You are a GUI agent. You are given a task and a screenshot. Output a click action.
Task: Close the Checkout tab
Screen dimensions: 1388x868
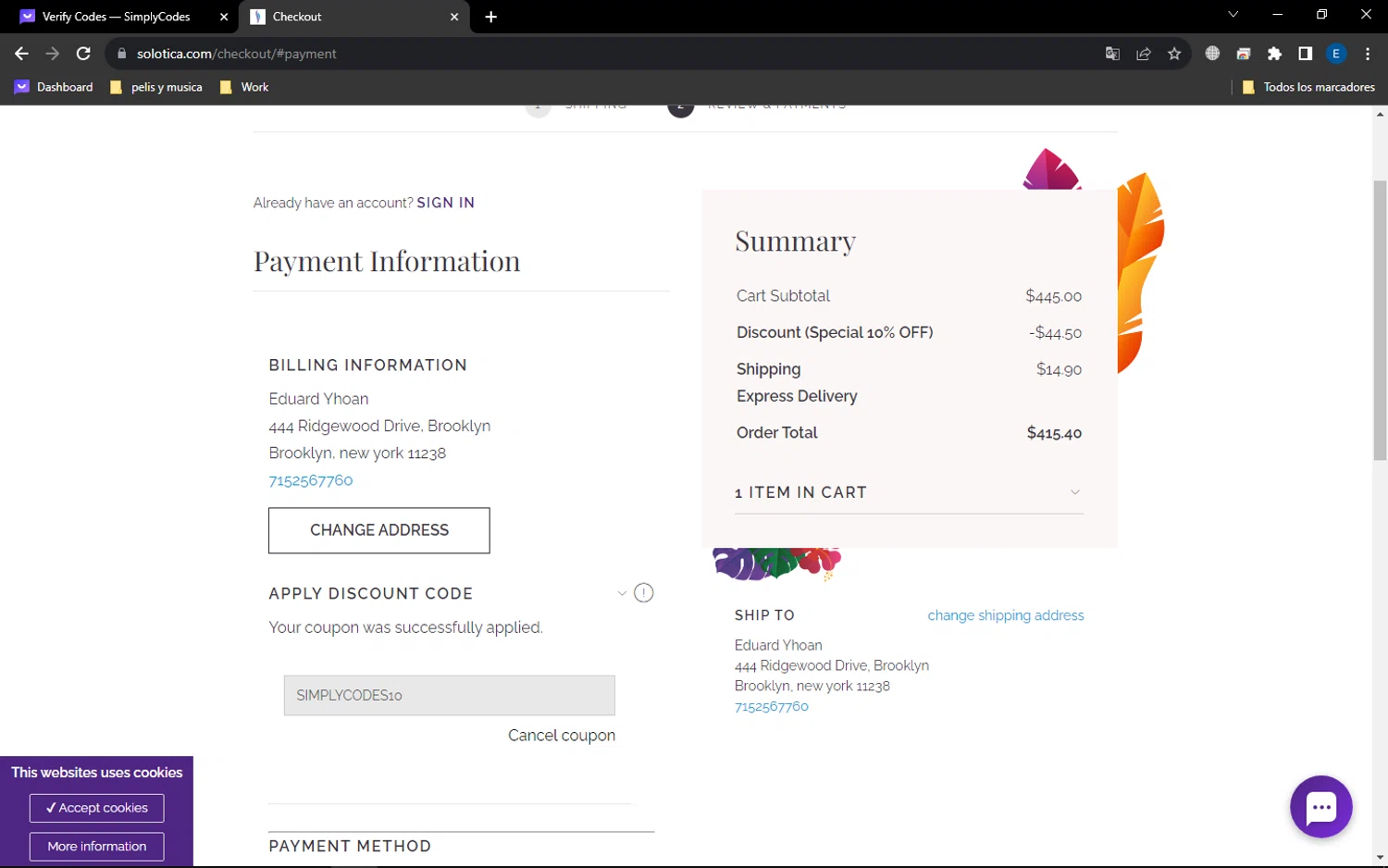pyautogui.click(x=454, y=17)
